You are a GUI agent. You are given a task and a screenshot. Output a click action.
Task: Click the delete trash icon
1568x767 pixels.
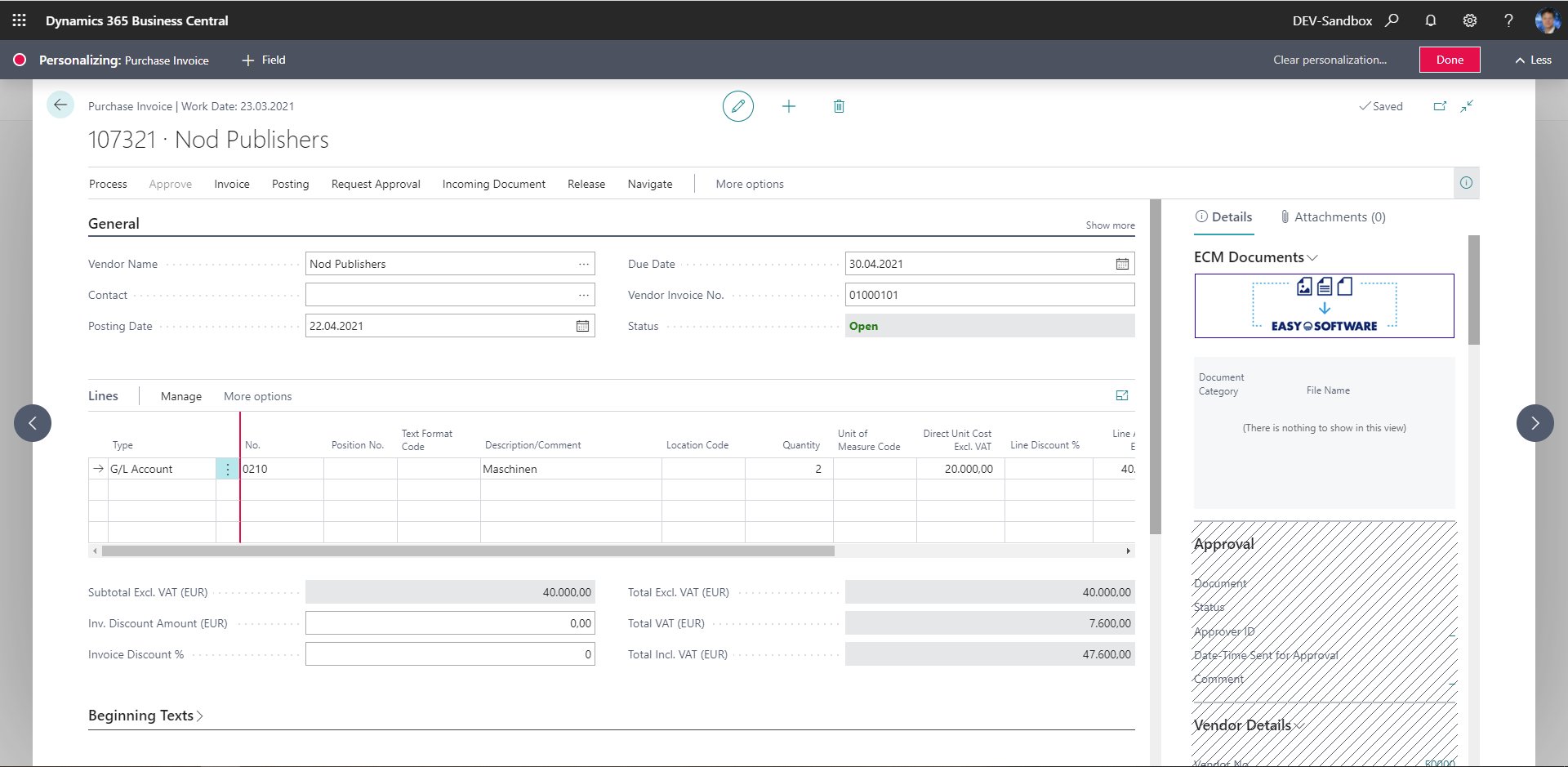coord(839,106)
